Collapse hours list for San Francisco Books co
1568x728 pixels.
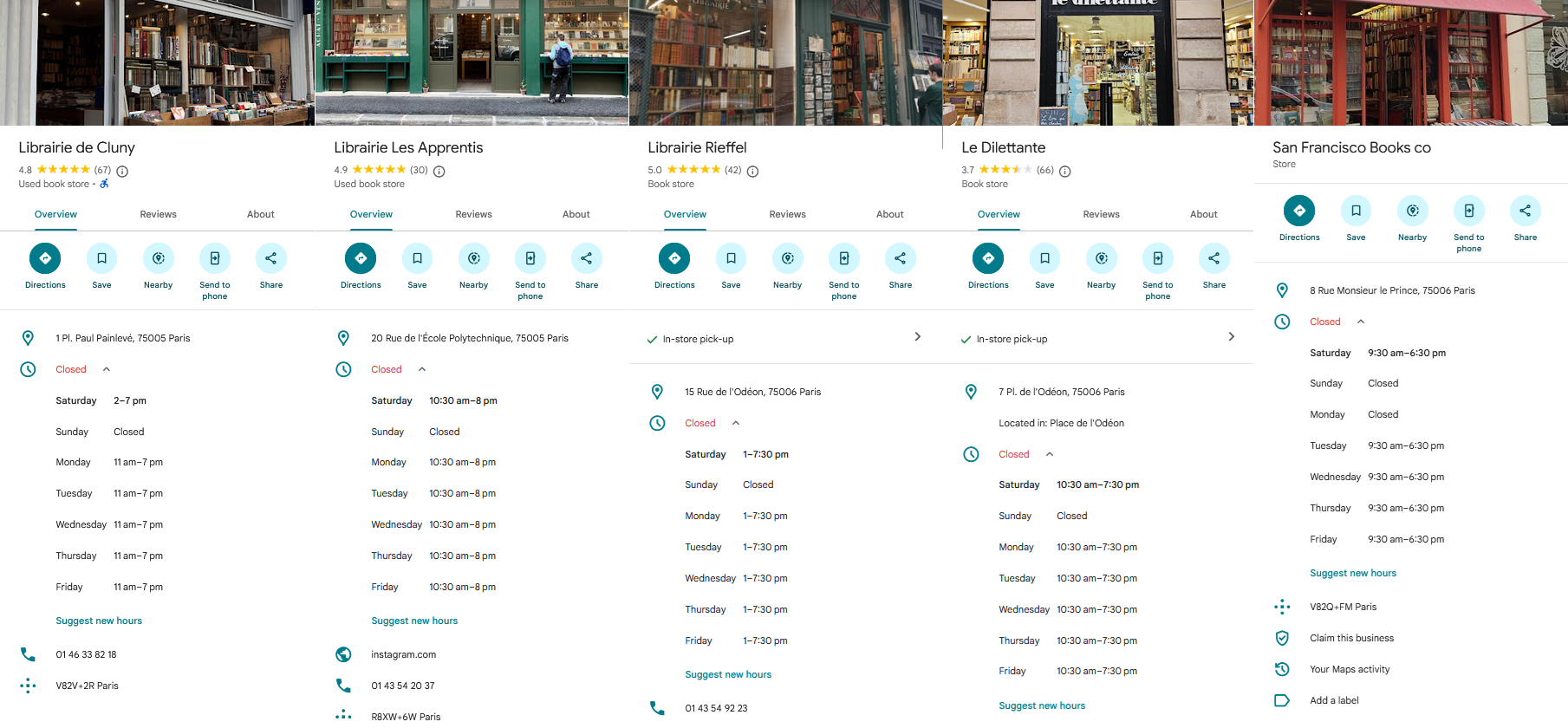pos(1361,322)
